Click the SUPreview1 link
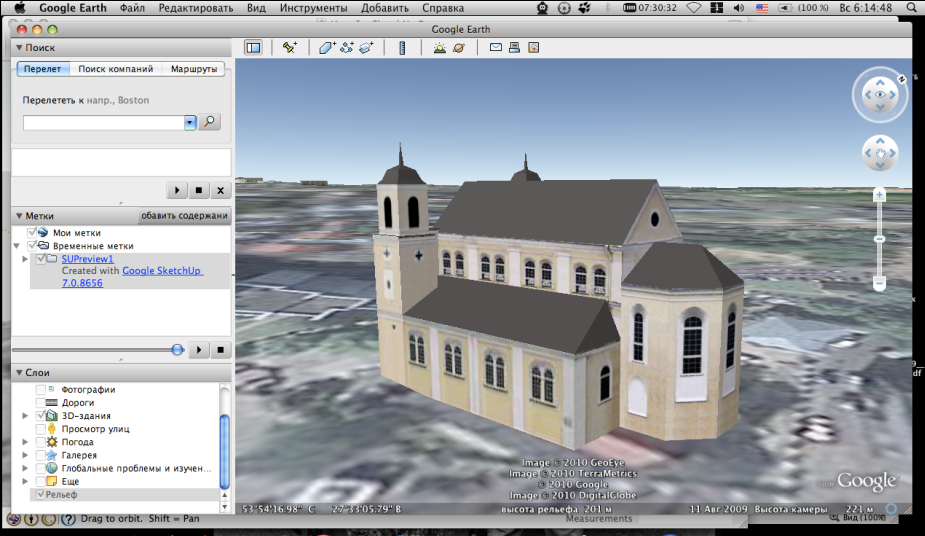 (x=88, y=259)
